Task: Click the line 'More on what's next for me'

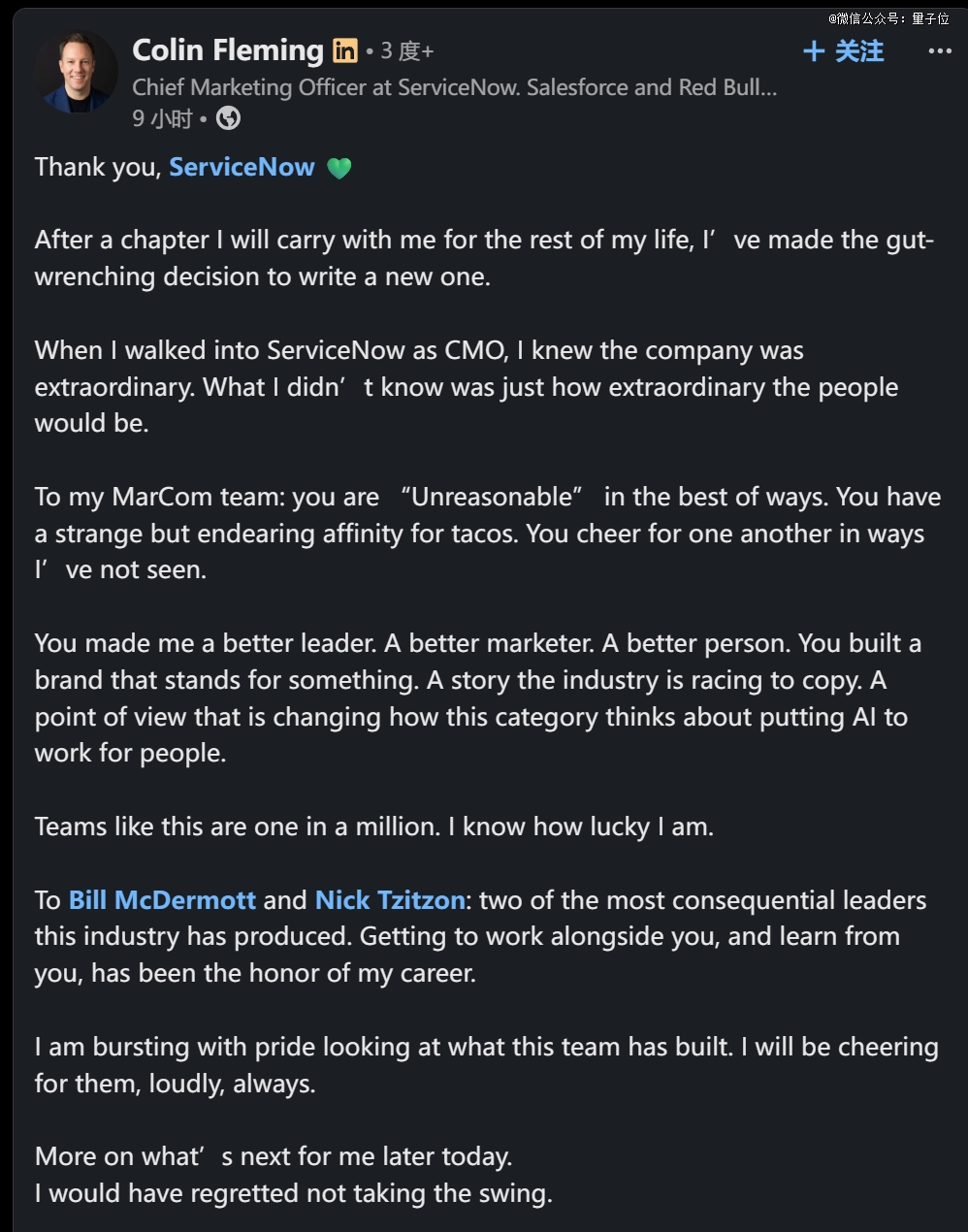Action: point(274,1156)
